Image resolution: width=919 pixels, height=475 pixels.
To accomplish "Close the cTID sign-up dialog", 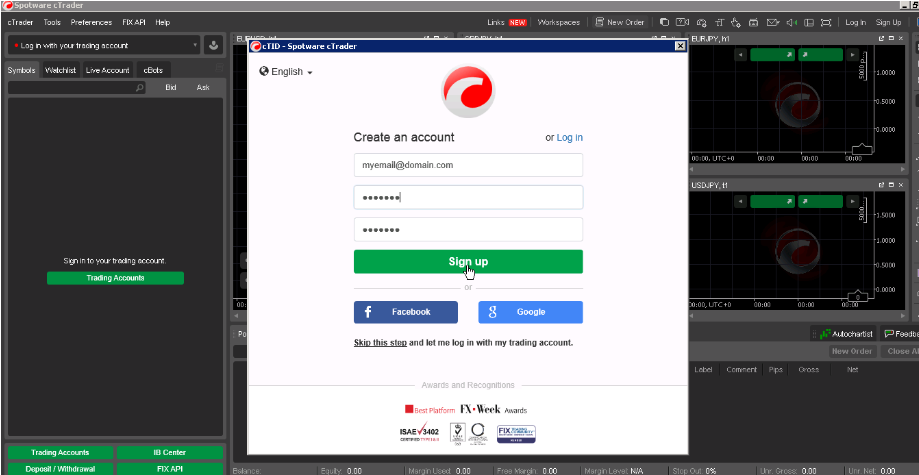I will (680, 46).
